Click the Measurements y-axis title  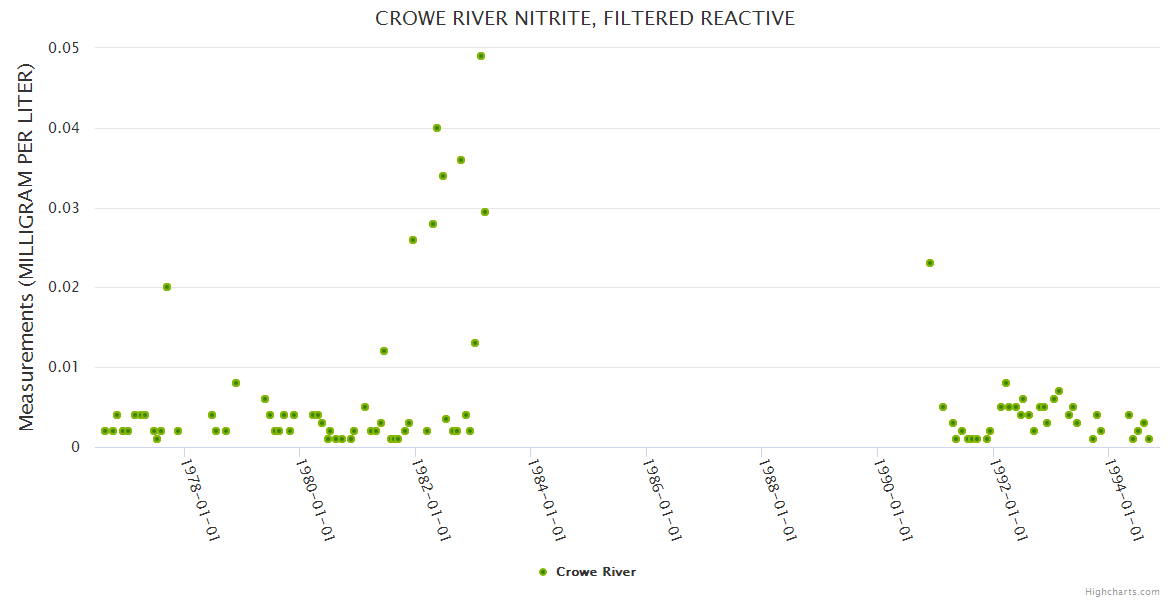[27, 247]
